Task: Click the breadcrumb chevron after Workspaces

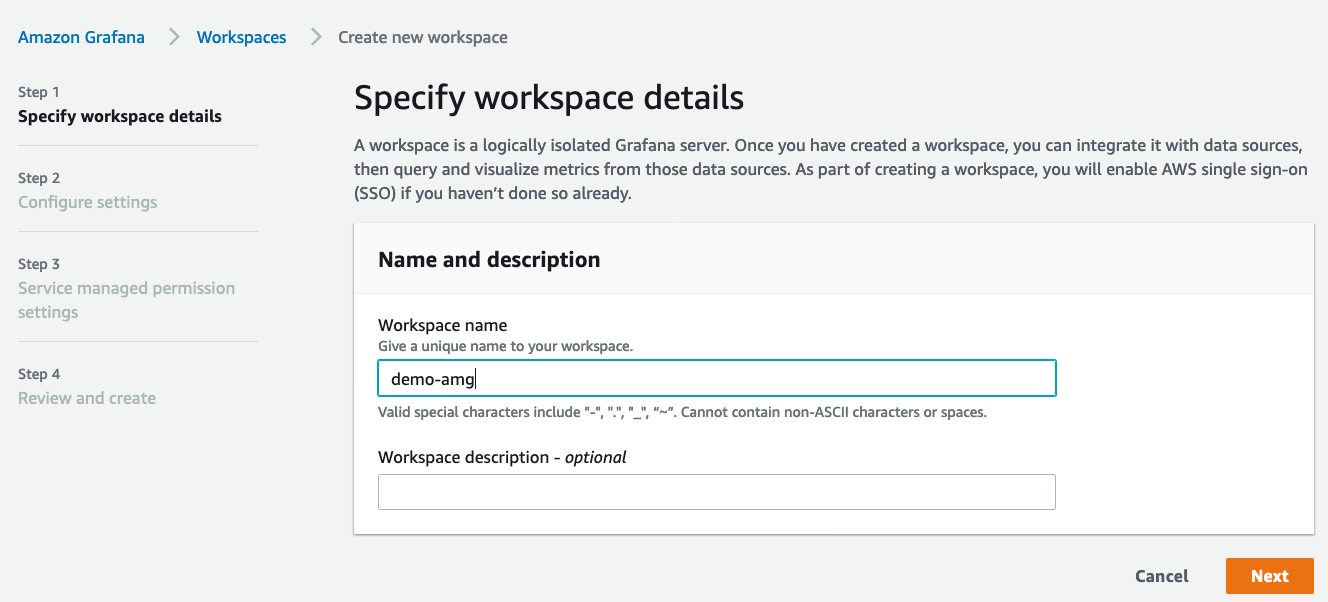Action: [x=316, y=37]
